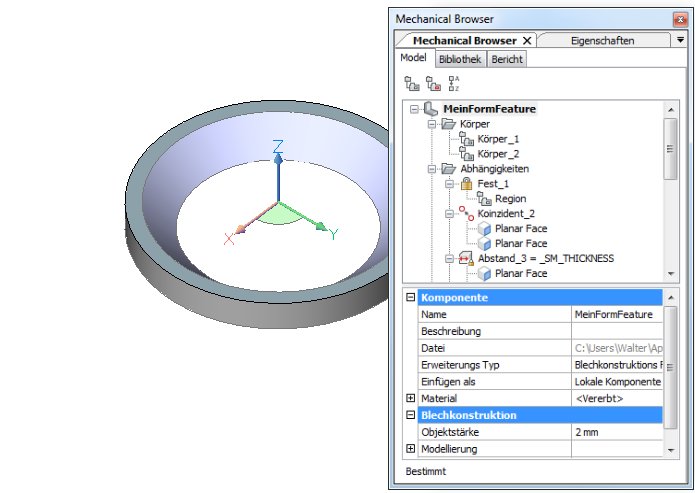This screenshot has height=493, width=695.
Task: Collapse the Blechkonstruktion property section
Action: tap(410, 415)
